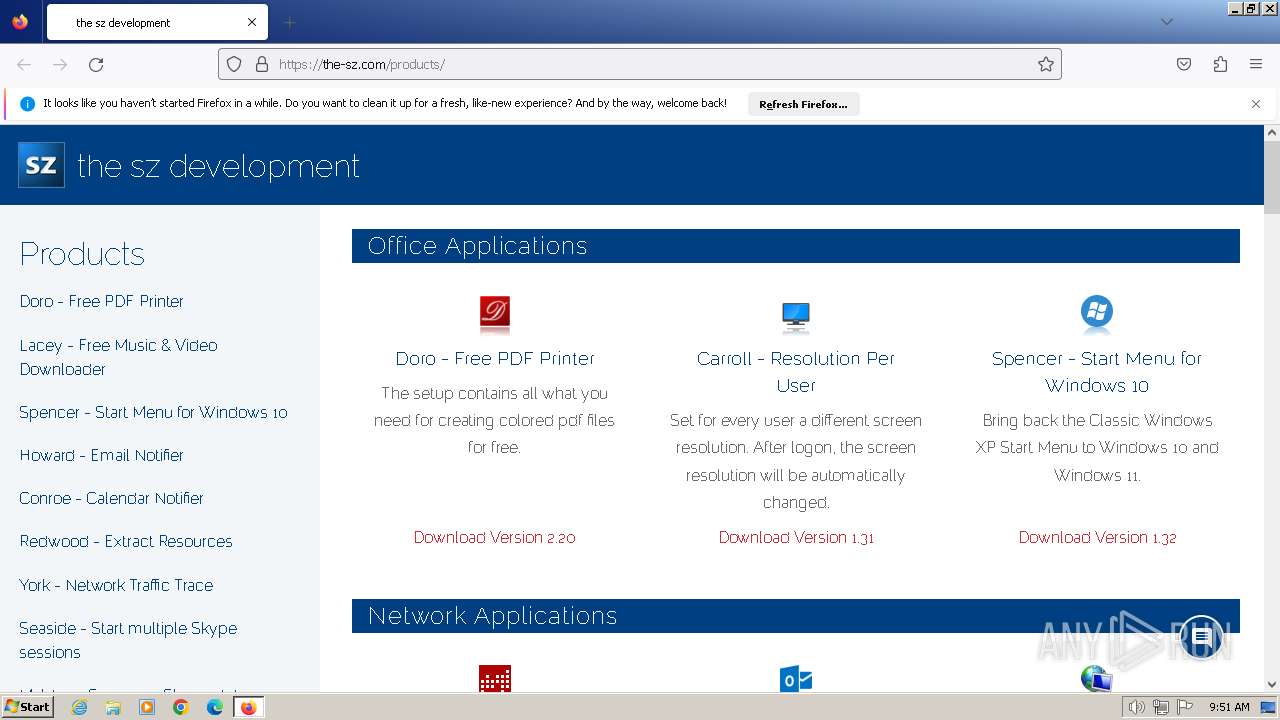
Task: Click the Firefox logo icon in title bar
Action: [20, 21]
